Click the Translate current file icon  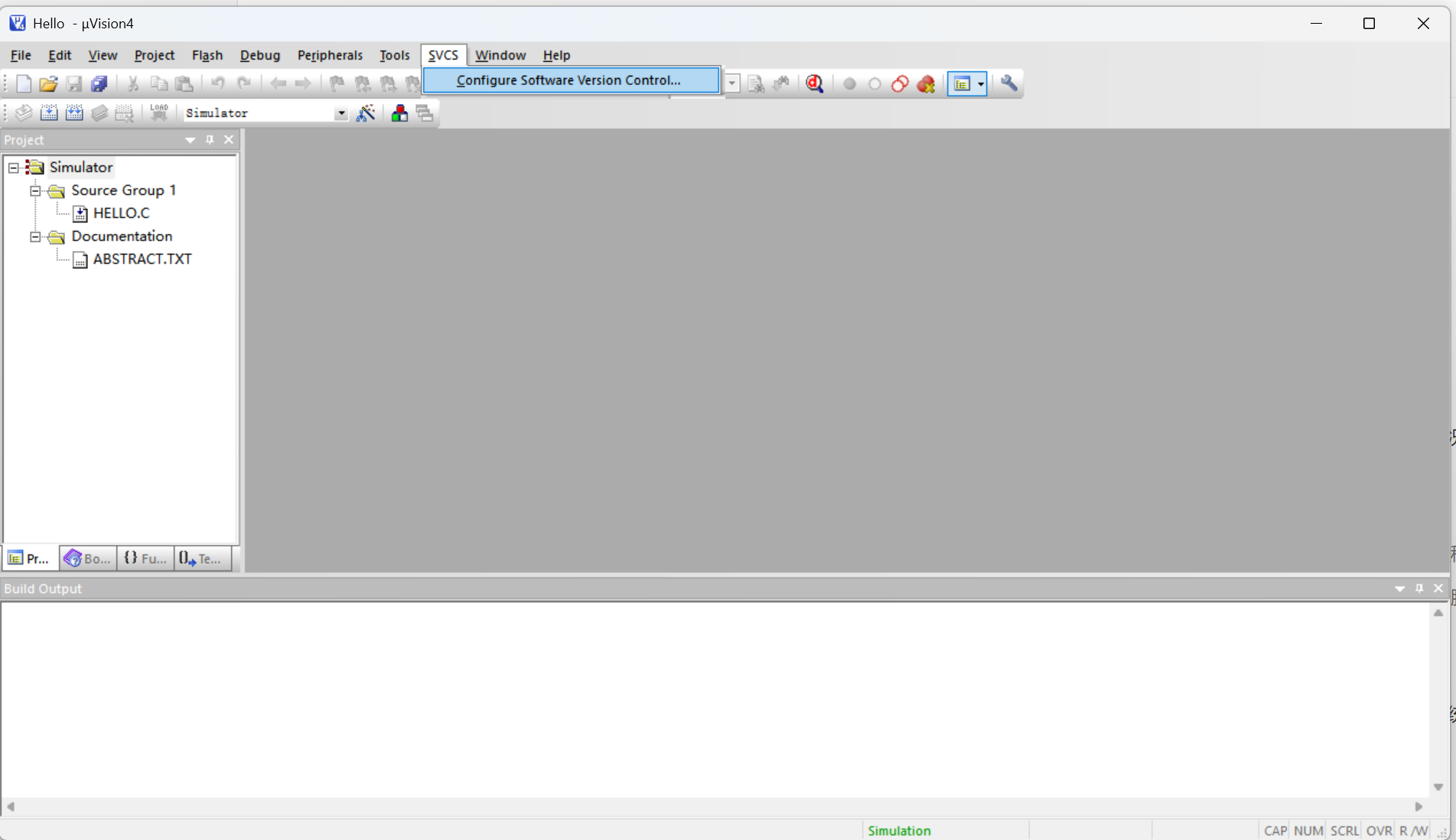tap(24, 113)
